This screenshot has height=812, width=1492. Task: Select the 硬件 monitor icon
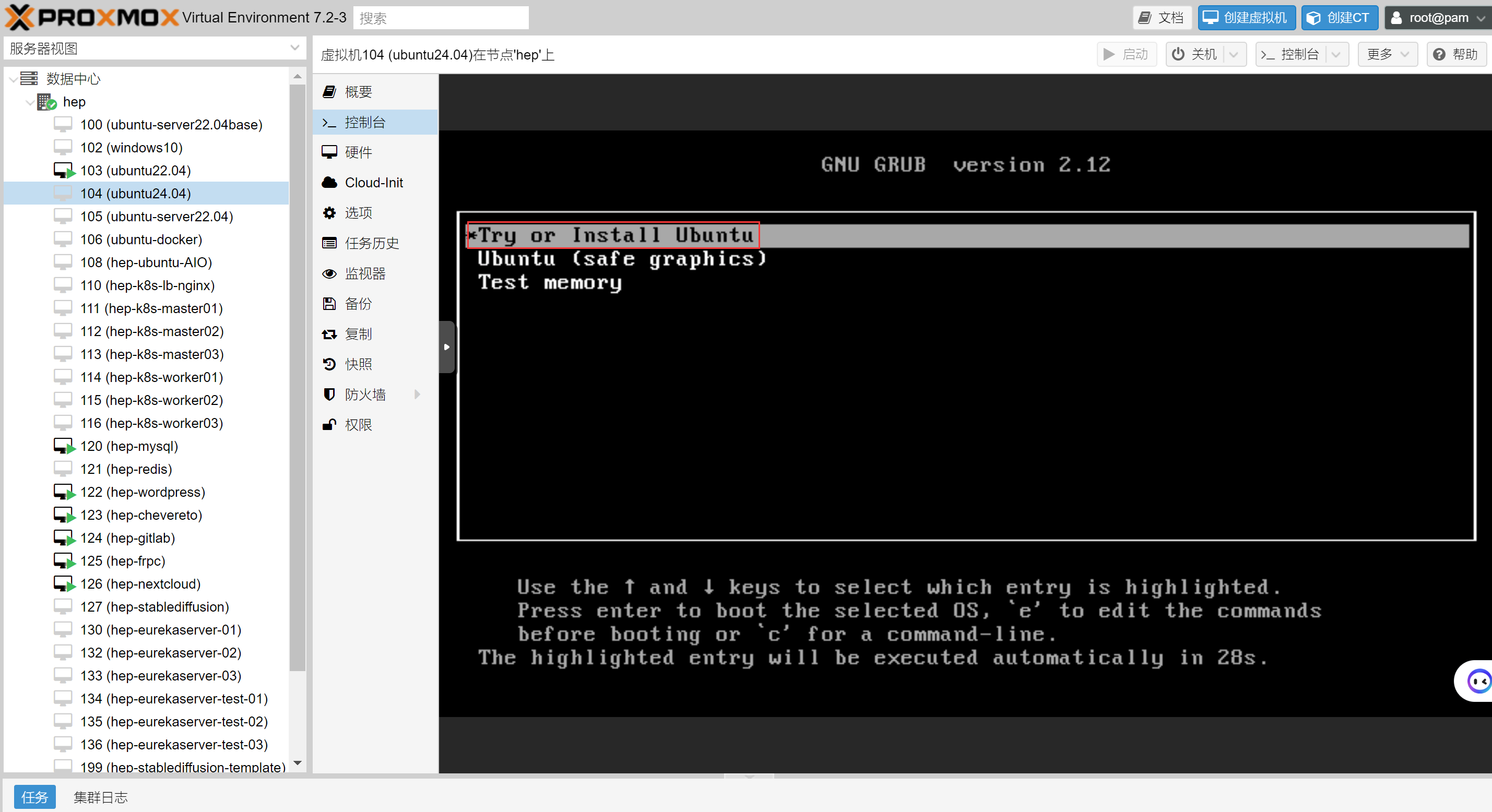pyautogui.click(x=329, y=152)
